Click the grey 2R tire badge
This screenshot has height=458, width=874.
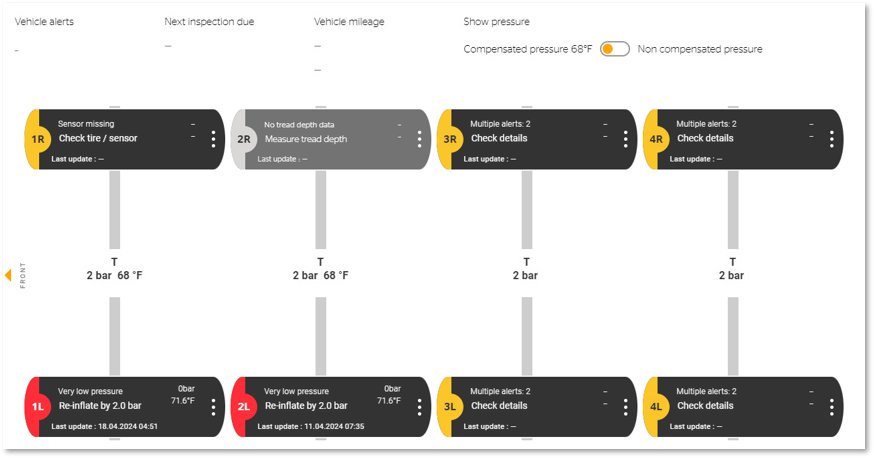click(x=244, y=139)
